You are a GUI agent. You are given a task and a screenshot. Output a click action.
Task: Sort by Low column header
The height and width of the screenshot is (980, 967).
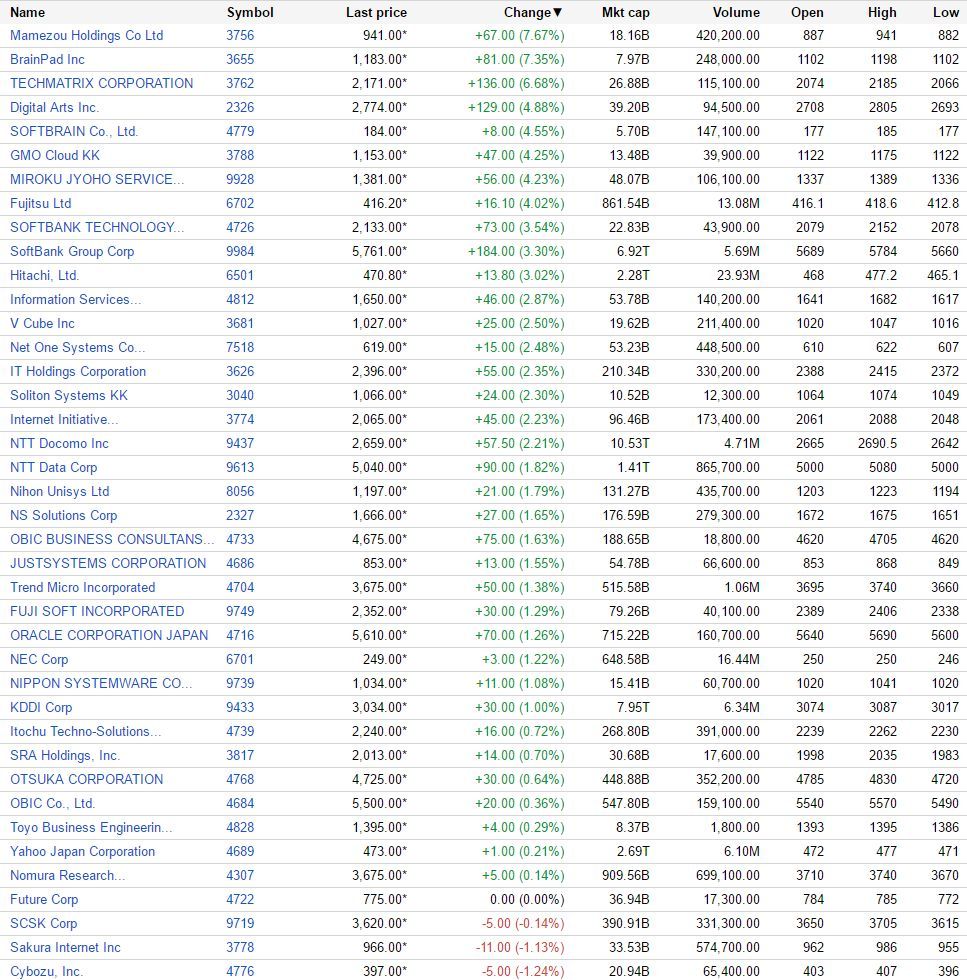[x=946, y=12]
